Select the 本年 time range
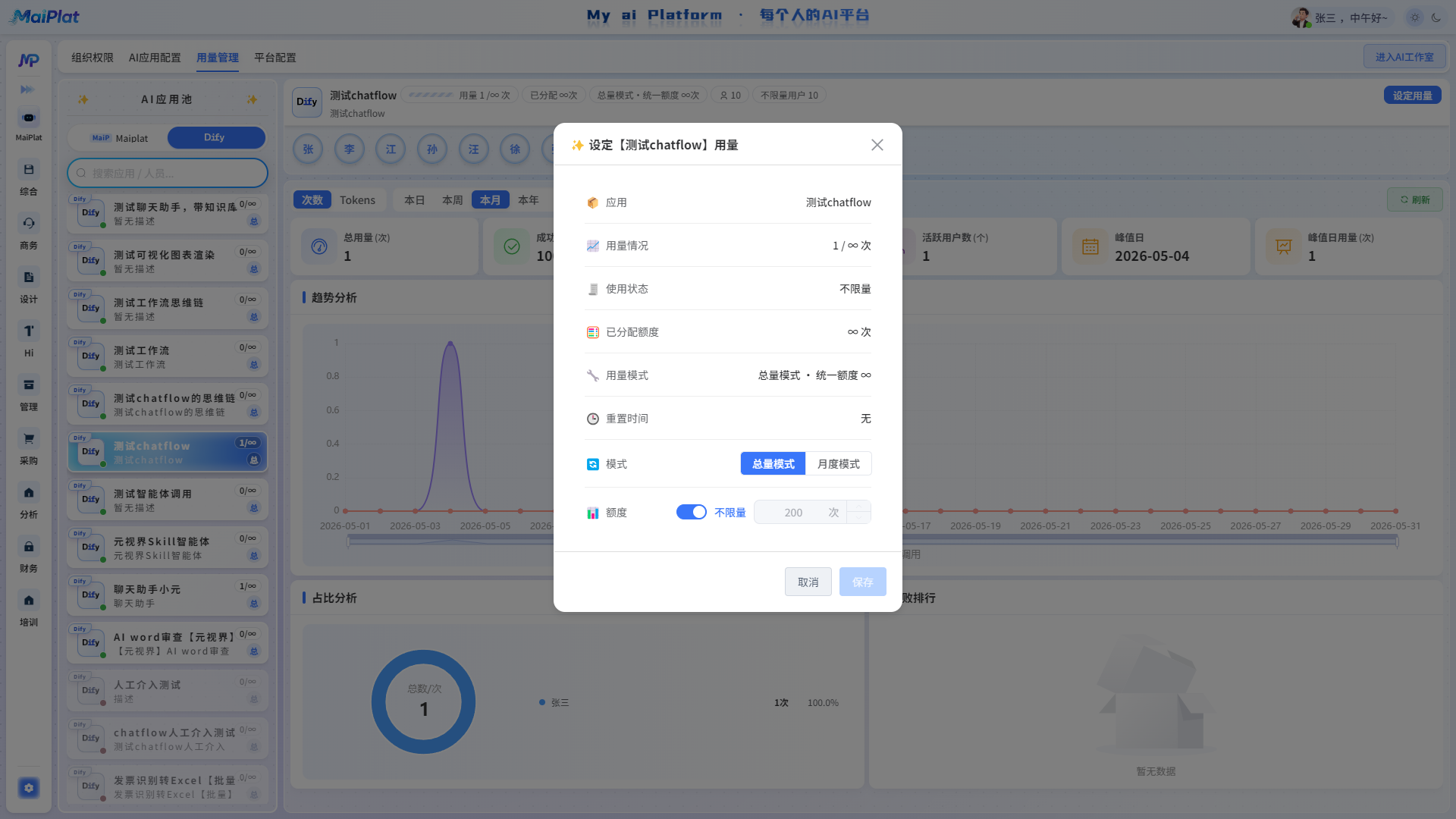This screenshot has width=1456, height=819. click(529, 200)
